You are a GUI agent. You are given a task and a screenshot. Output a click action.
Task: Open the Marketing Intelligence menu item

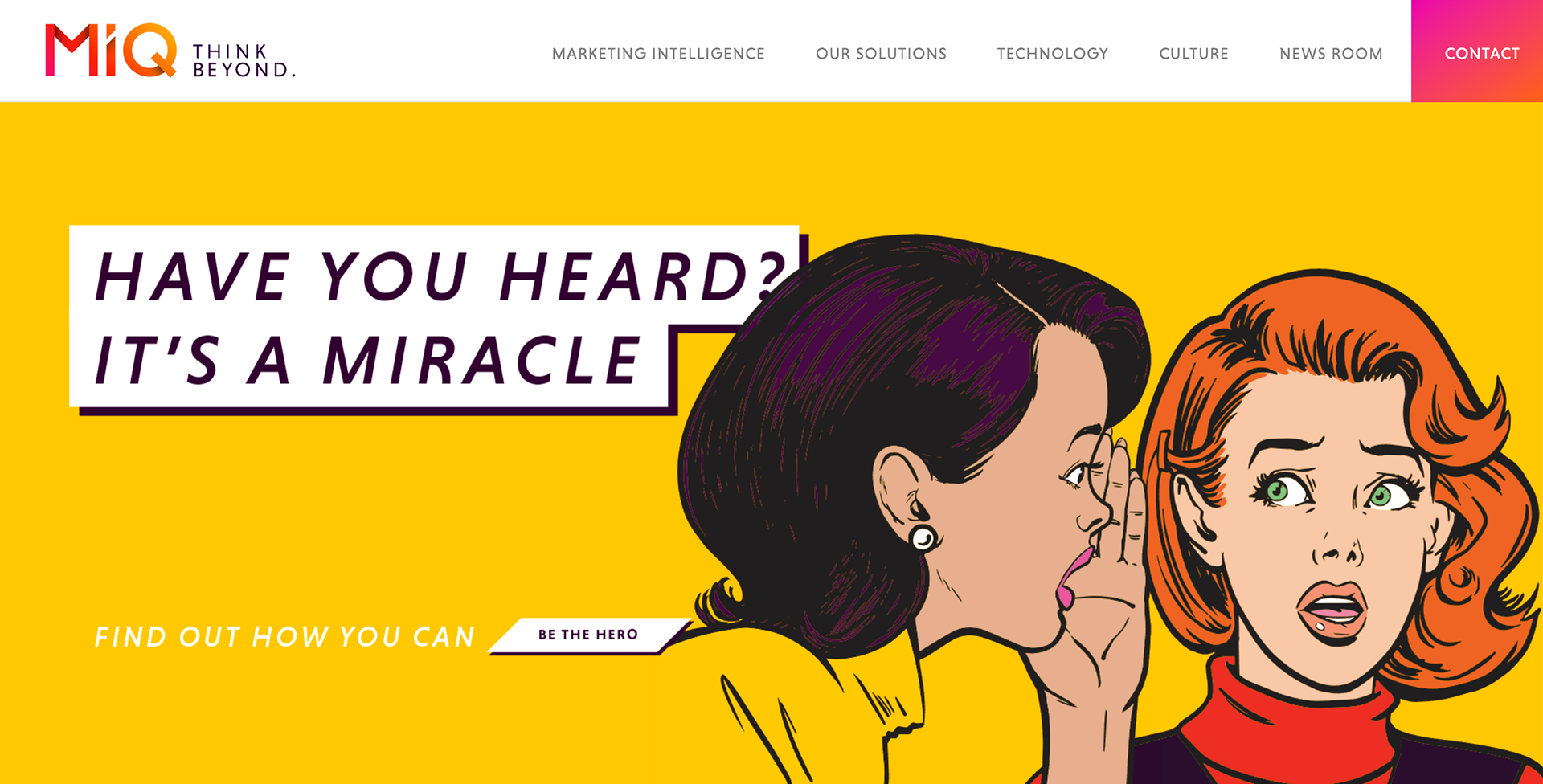point(658,54)
